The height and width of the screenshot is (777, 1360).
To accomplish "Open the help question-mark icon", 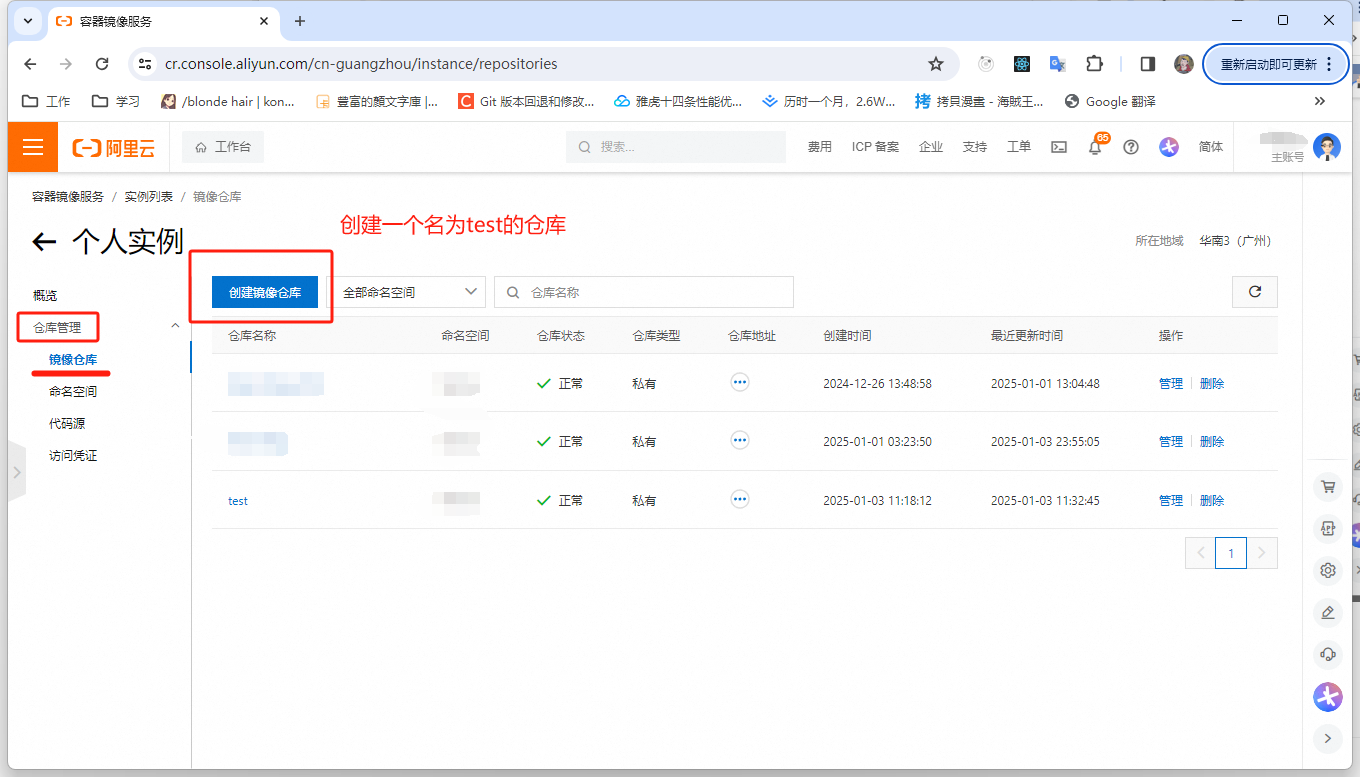I will pos(1131,147).
